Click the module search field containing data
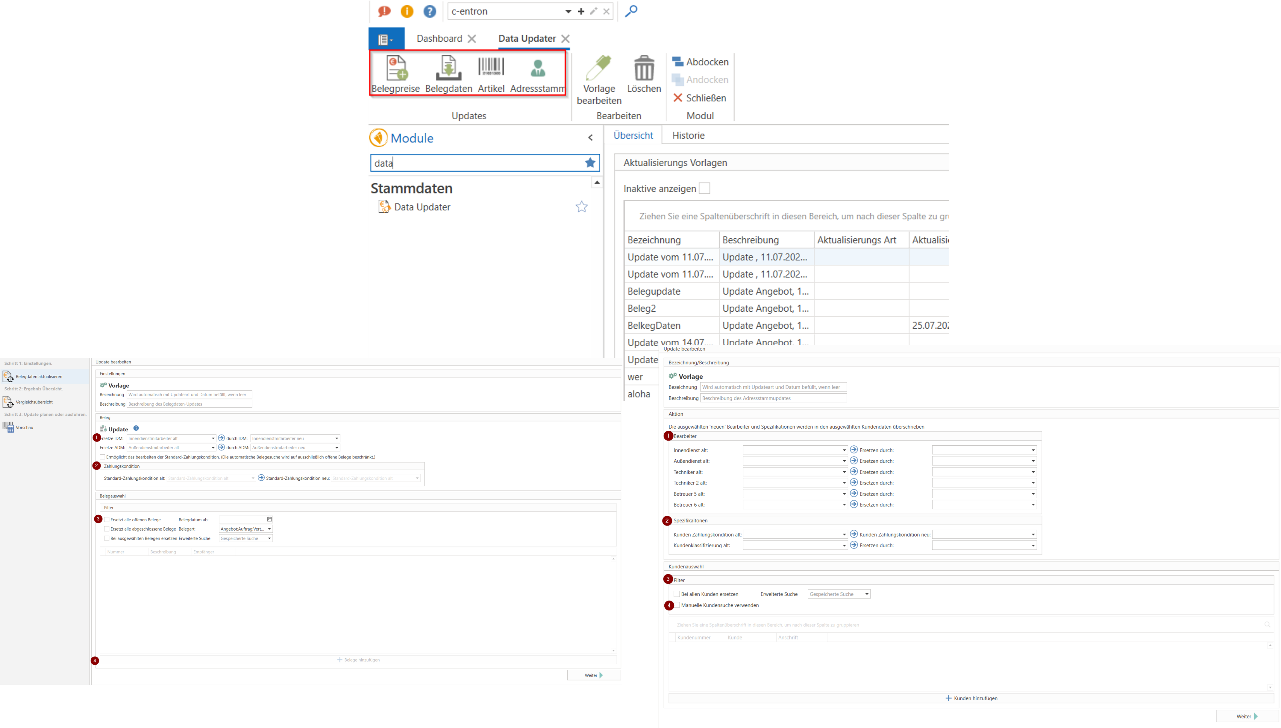The image size is (1281, 728). pyautogui.click(x=475, y=163)
